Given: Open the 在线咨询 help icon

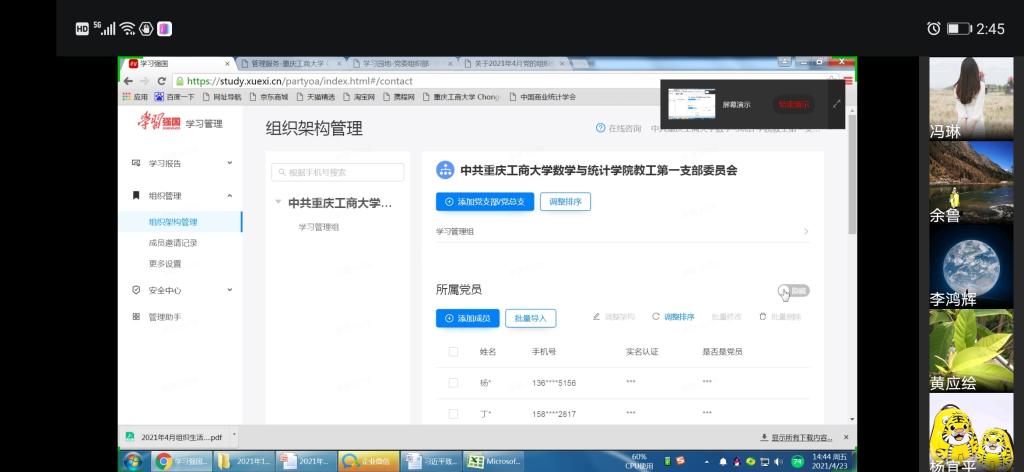Looking at the screenshot, I should (601, 128).
